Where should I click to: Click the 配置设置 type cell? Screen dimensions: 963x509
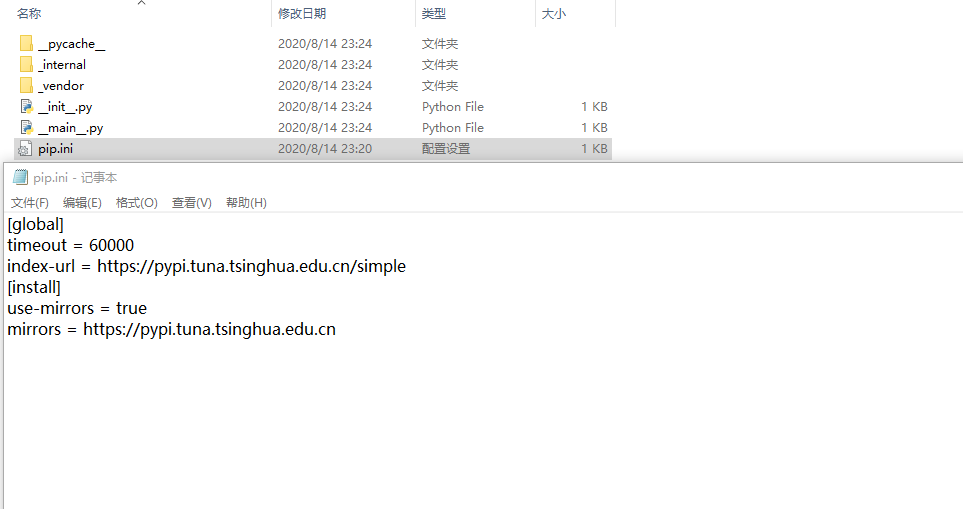(x=446, y=149)
